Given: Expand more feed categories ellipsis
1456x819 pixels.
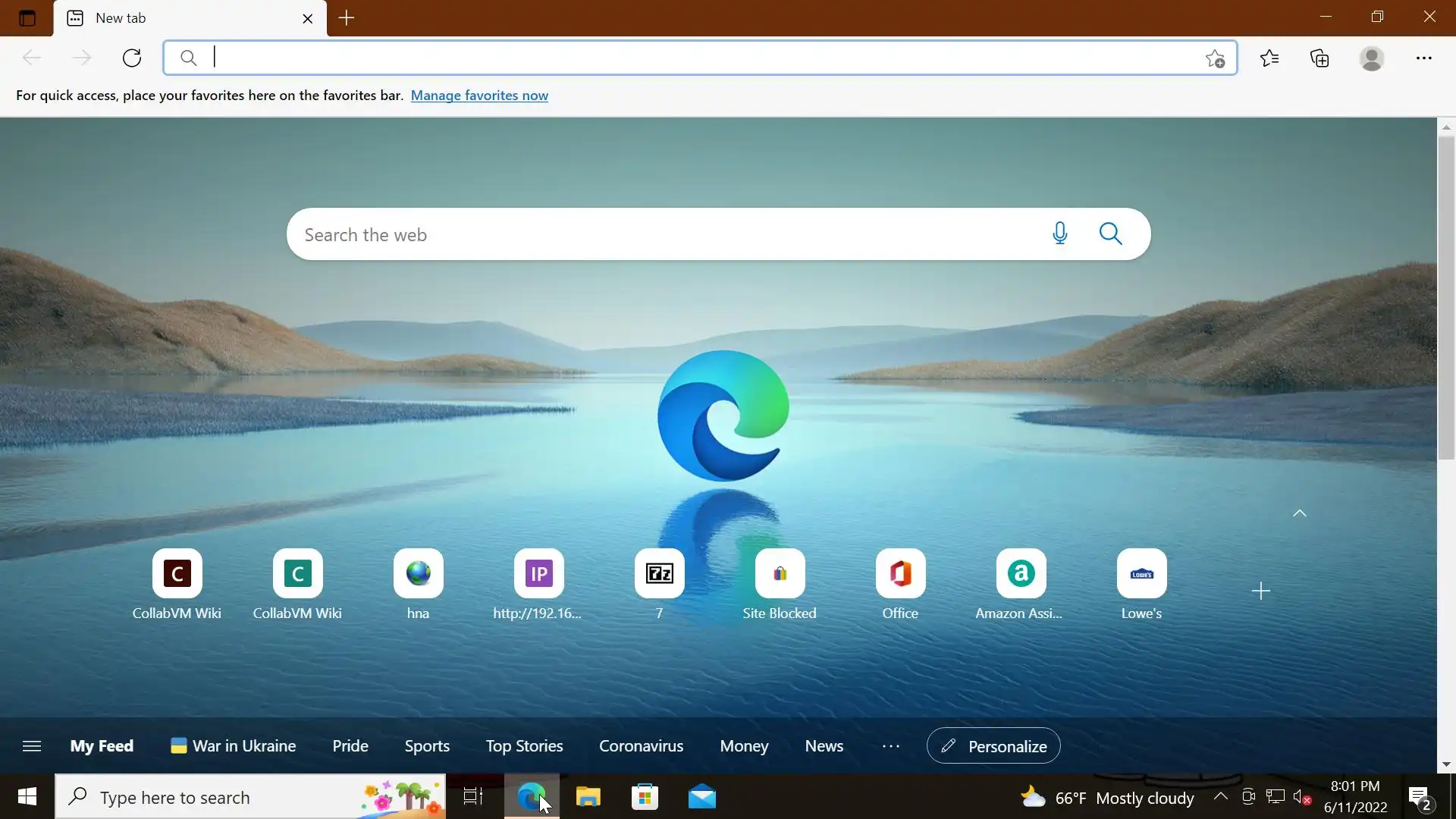Looking at the screenshot, I should click(x=891, y=746).
